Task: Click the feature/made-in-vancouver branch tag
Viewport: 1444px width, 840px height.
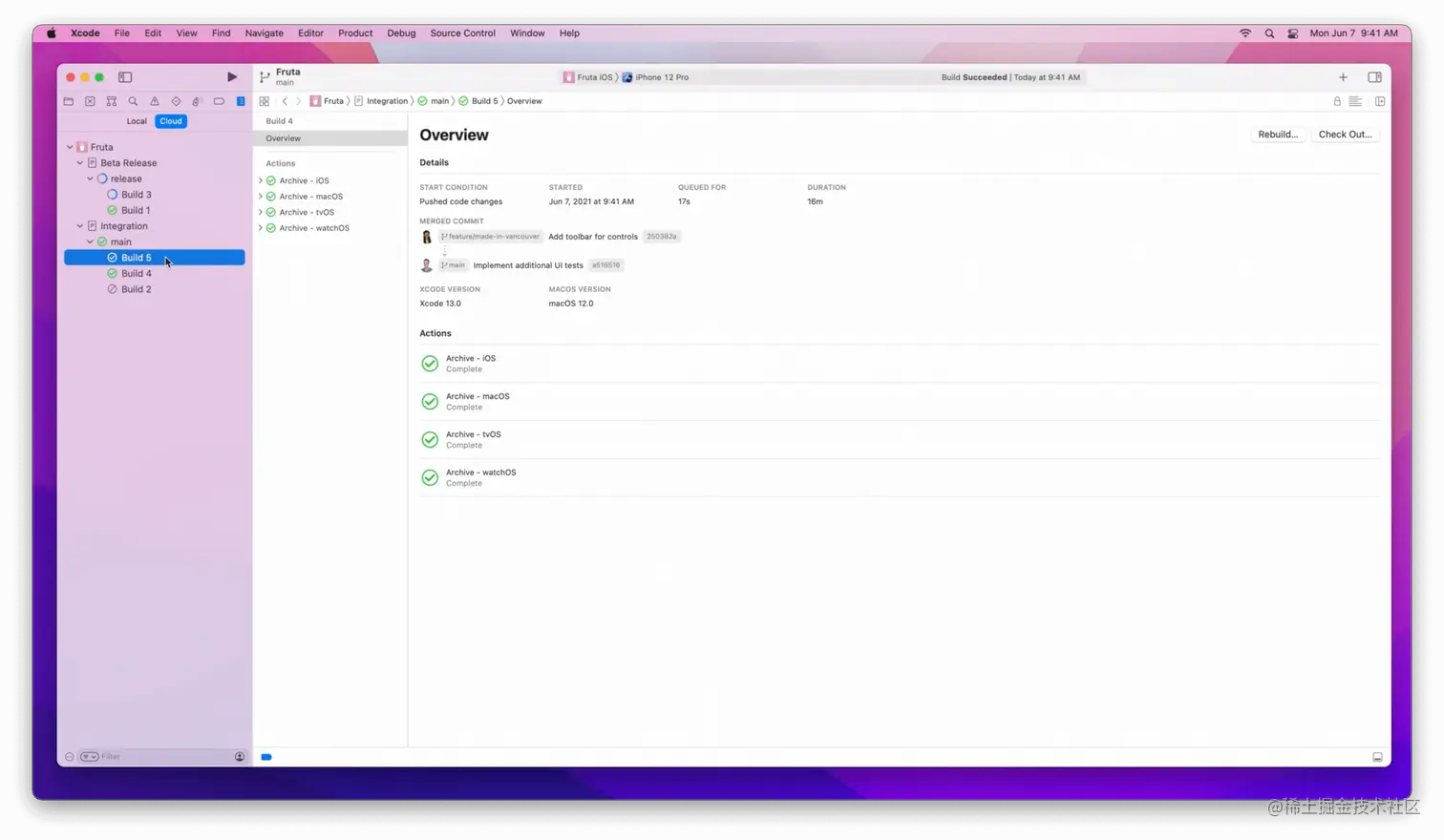Action: [x=491, y=237]
